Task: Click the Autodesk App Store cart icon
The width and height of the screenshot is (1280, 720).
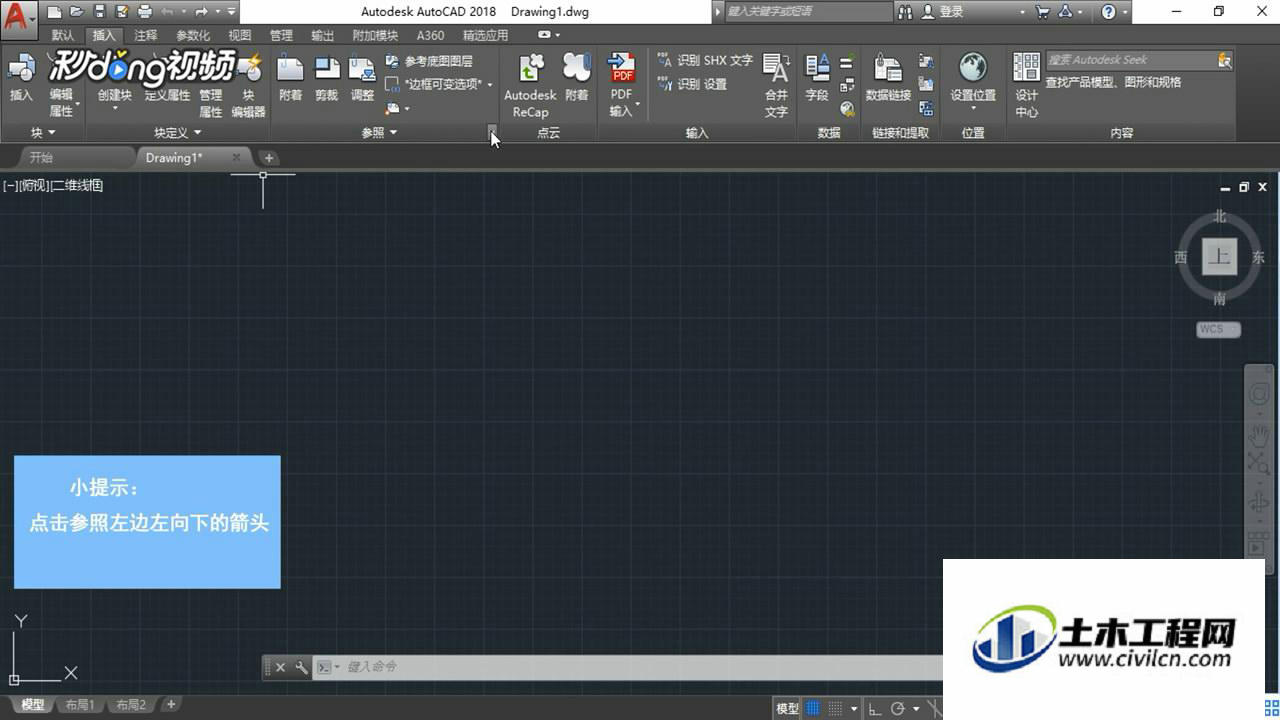Action: [x=1043, y=12]
